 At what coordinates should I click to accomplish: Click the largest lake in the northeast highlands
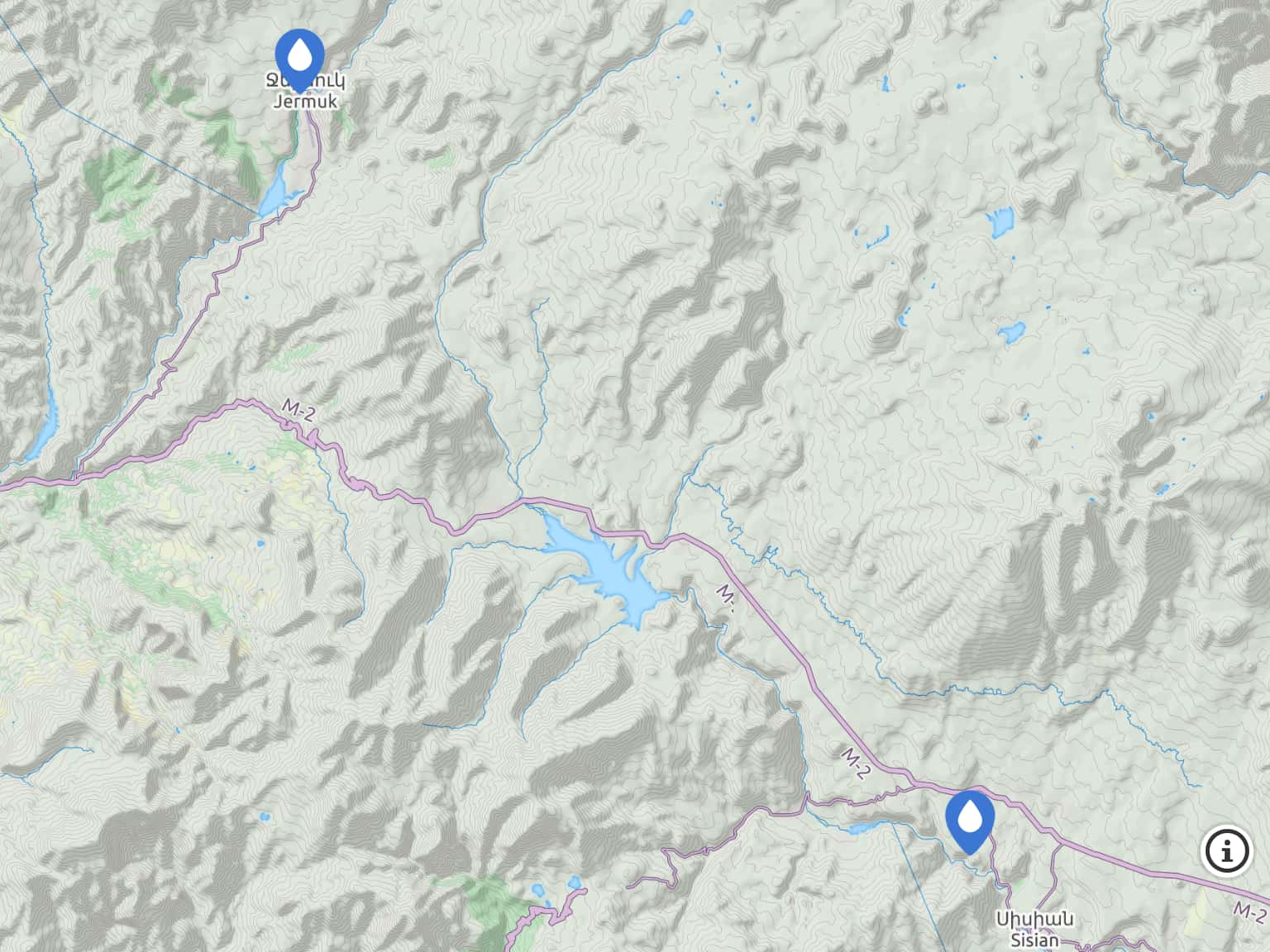1000,222
